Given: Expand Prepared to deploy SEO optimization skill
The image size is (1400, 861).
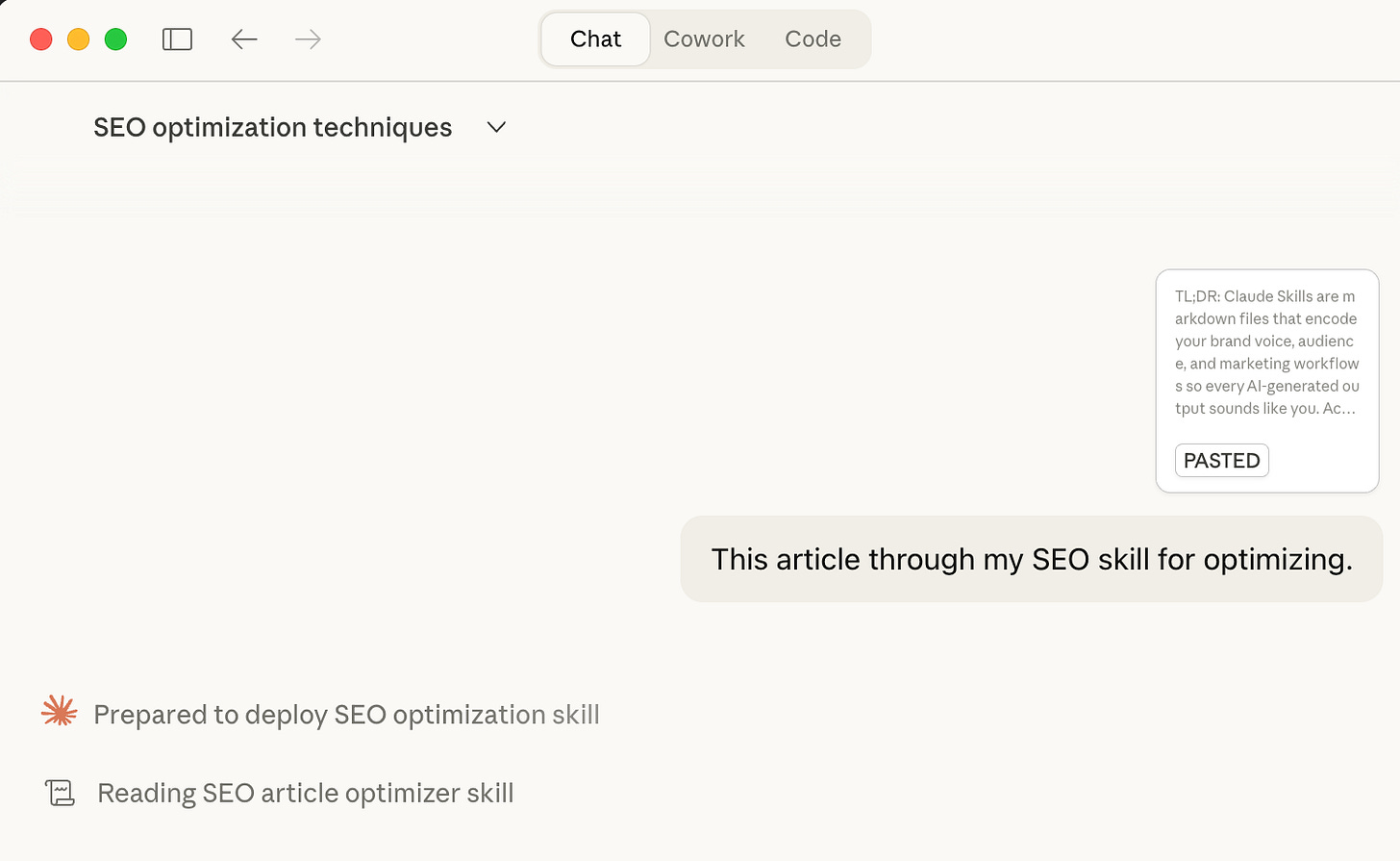Looking at the screenshot, I should pos(346,715).
